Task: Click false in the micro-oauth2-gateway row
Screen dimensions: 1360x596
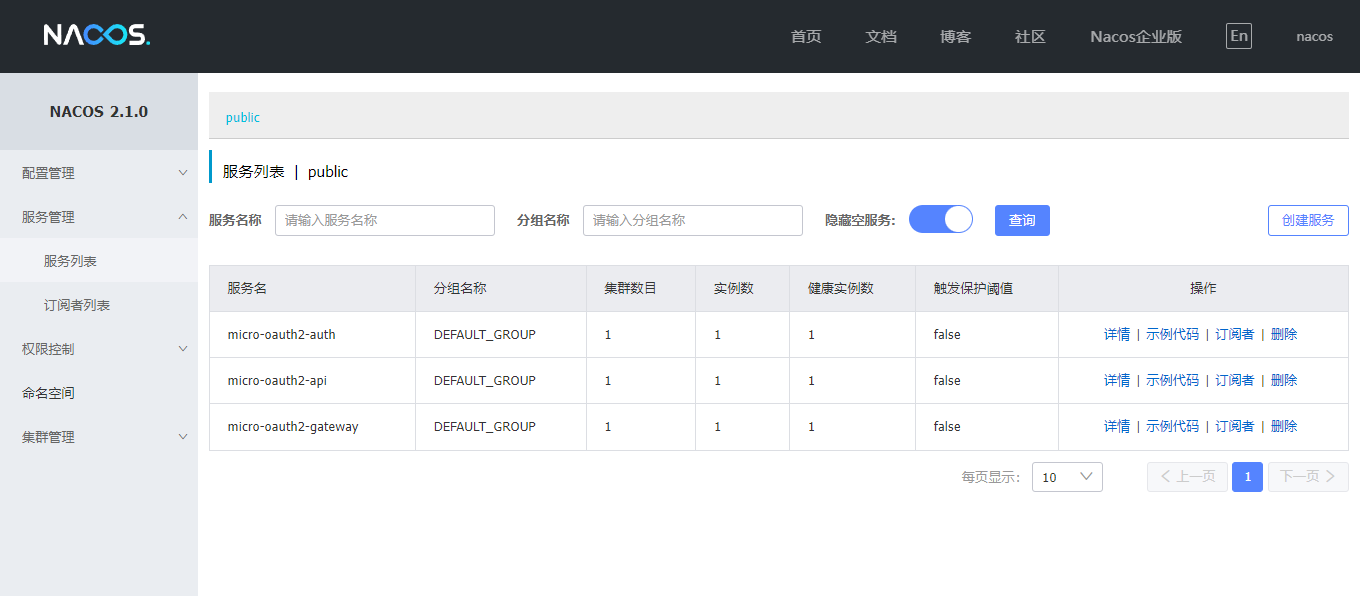Action: click(x=947, y=426)
